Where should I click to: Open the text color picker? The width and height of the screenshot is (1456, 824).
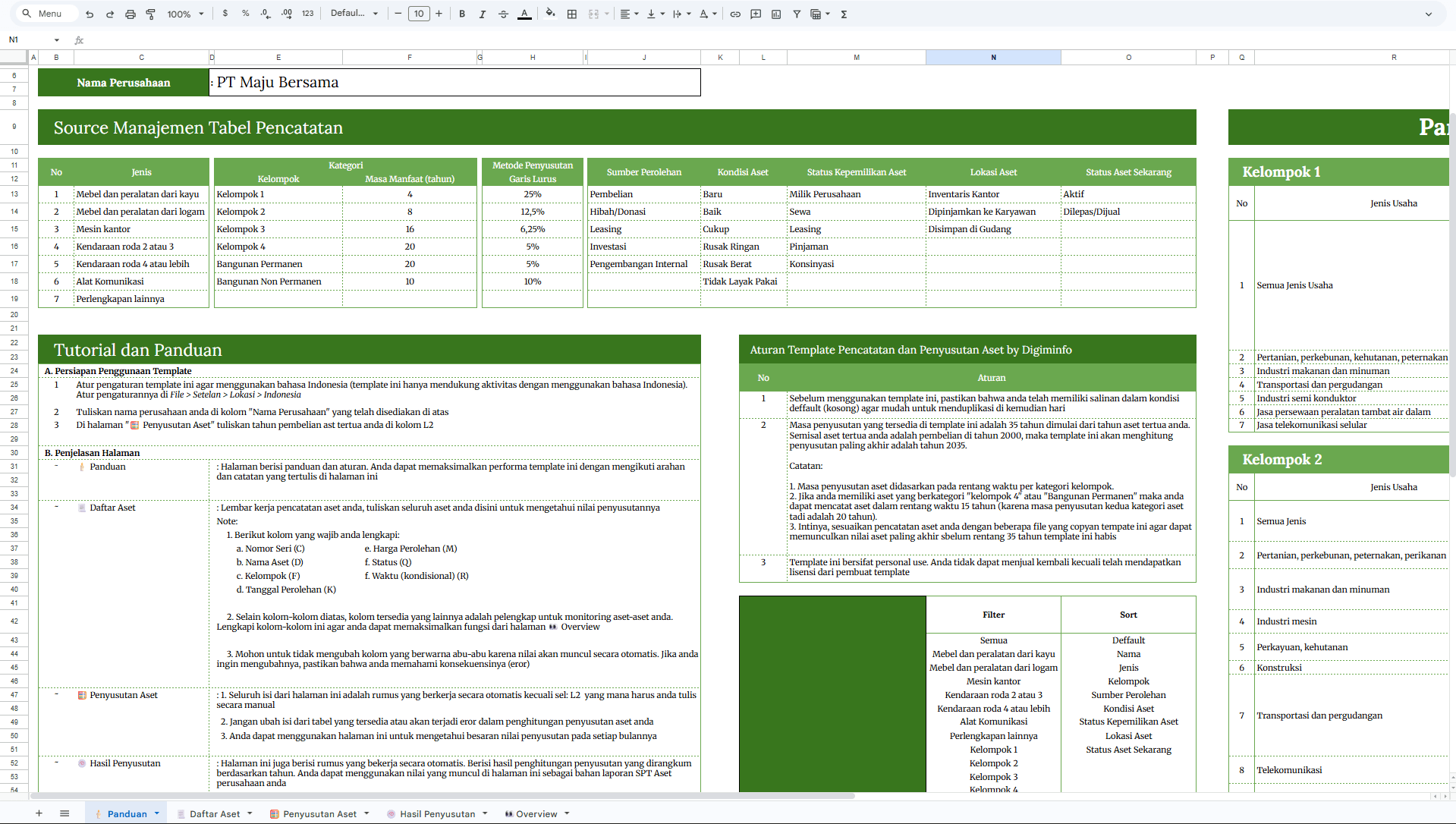coord(524,14)
